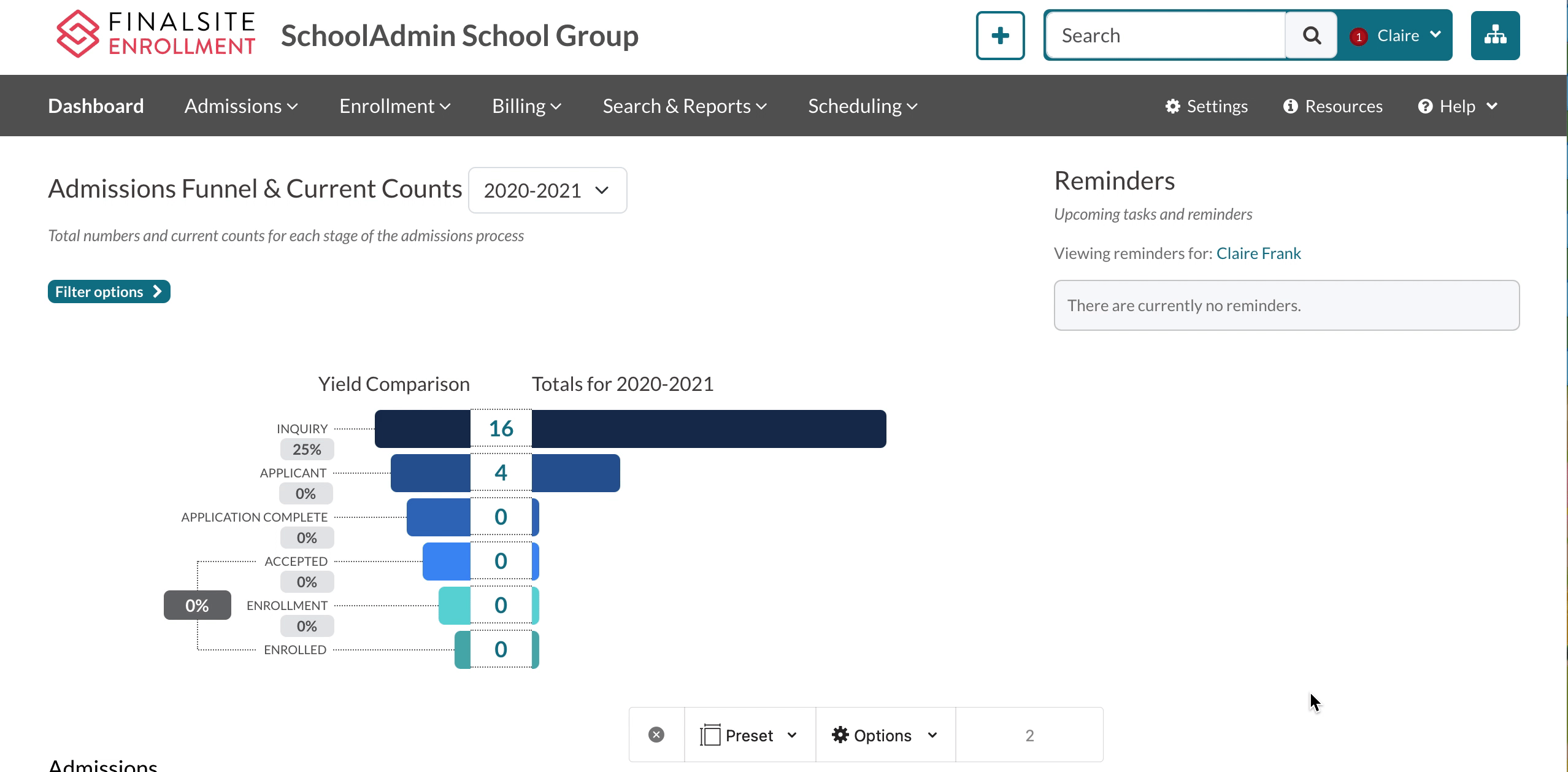Close the bottom toolbar with X icon
Image resolution: width=1568 pixels, height=772 pixels.
point(656,735)
